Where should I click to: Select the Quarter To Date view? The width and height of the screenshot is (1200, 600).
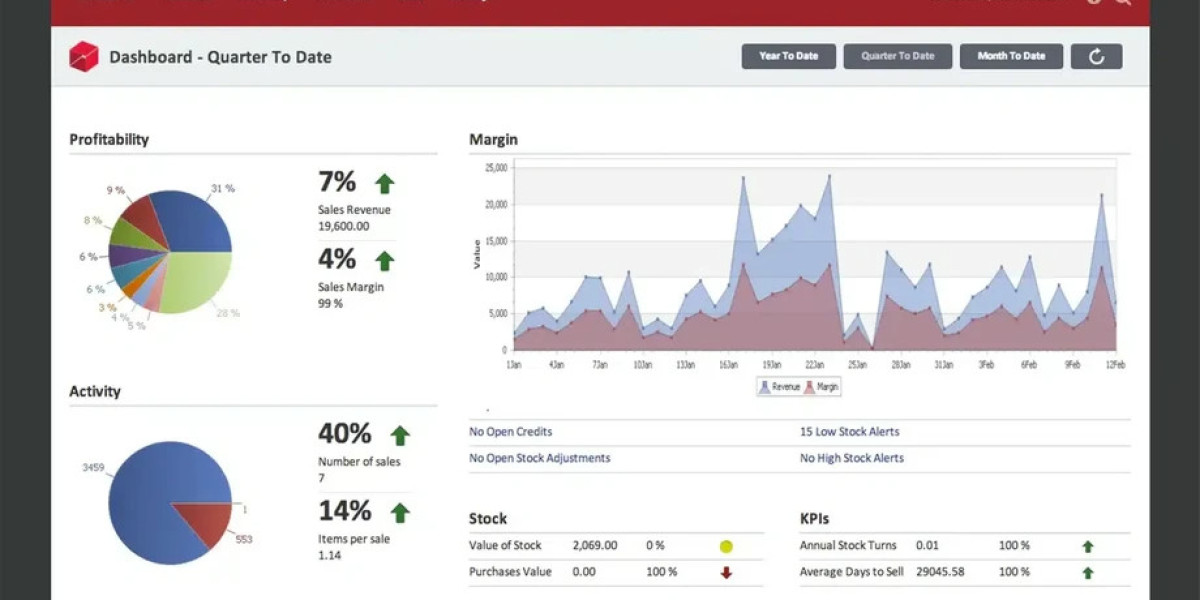[897, 56]
